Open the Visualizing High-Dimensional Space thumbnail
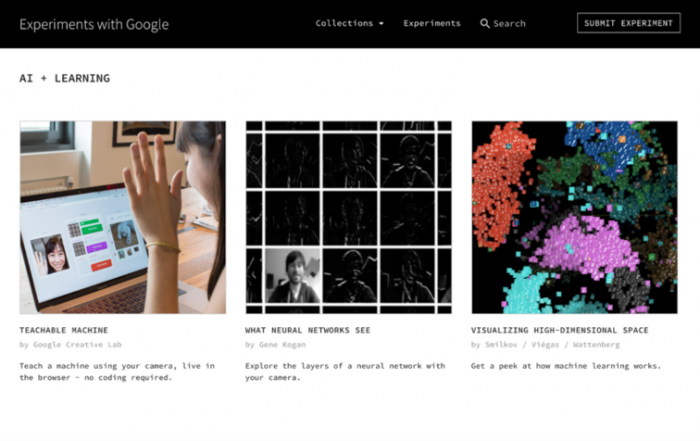The width and height of the screenshot is (700, 441). tap(575, 217)
